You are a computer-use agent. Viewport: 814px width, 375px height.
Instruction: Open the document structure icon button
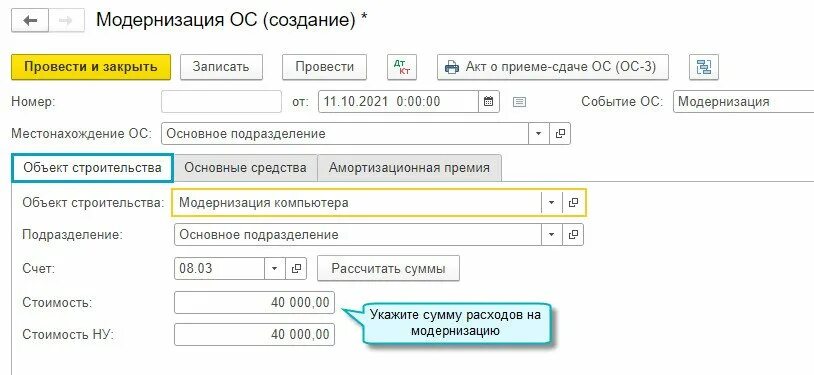click(703, 67)
